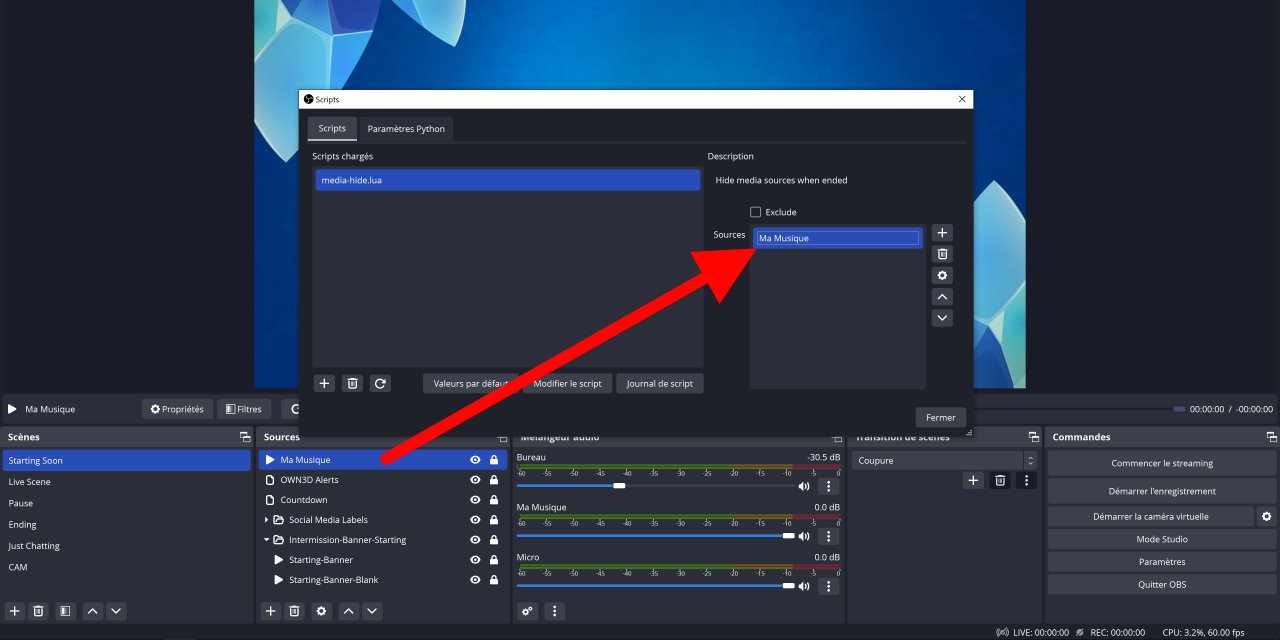
Task: Move the Sources entry up with arrow icon
Action: (x=941, y=296)
